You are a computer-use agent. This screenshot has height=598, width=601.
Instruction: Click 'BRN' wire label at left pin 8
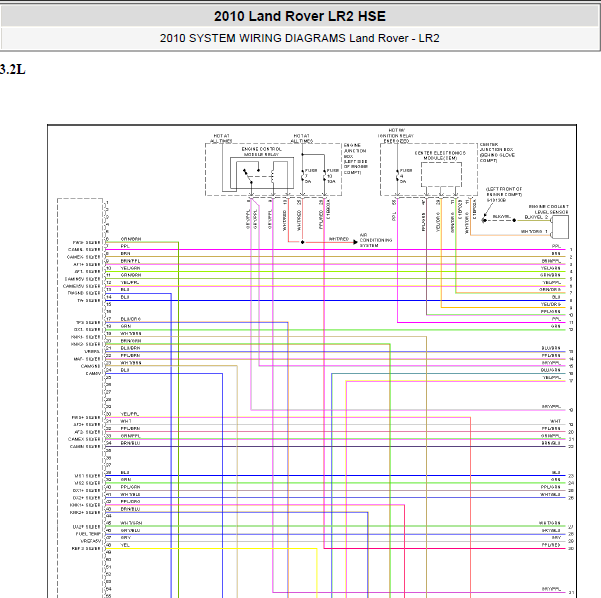pos(125,253)
